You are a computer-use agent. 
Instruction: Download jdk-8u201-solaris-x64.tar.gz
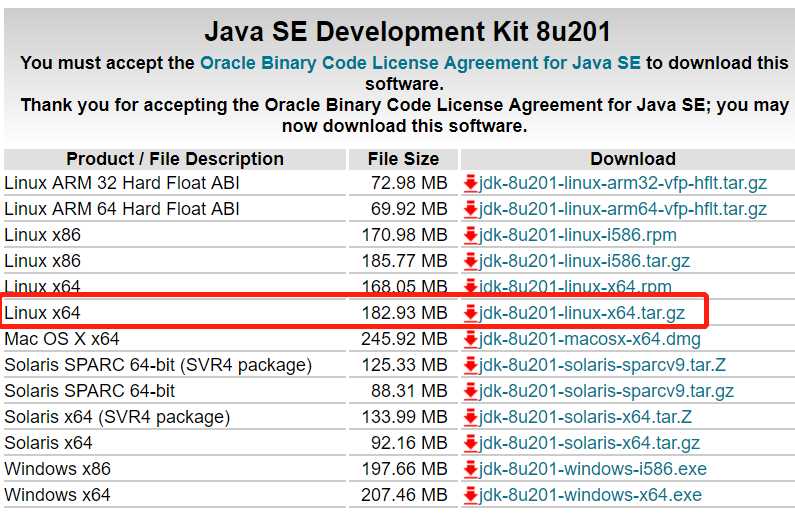click(x=589, y=443)
